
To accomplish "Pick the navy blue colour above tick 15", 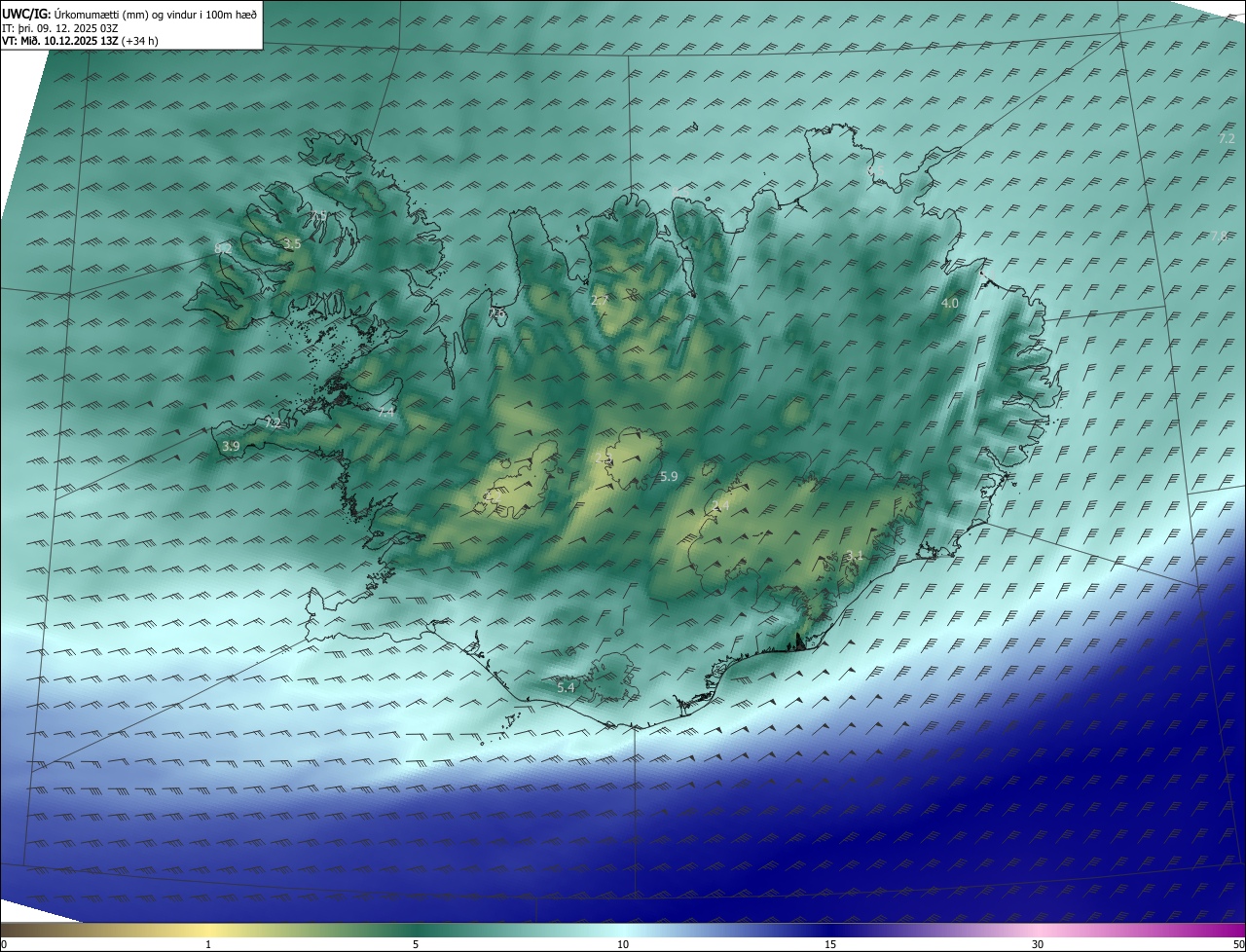I will click(x=830, y=931).
